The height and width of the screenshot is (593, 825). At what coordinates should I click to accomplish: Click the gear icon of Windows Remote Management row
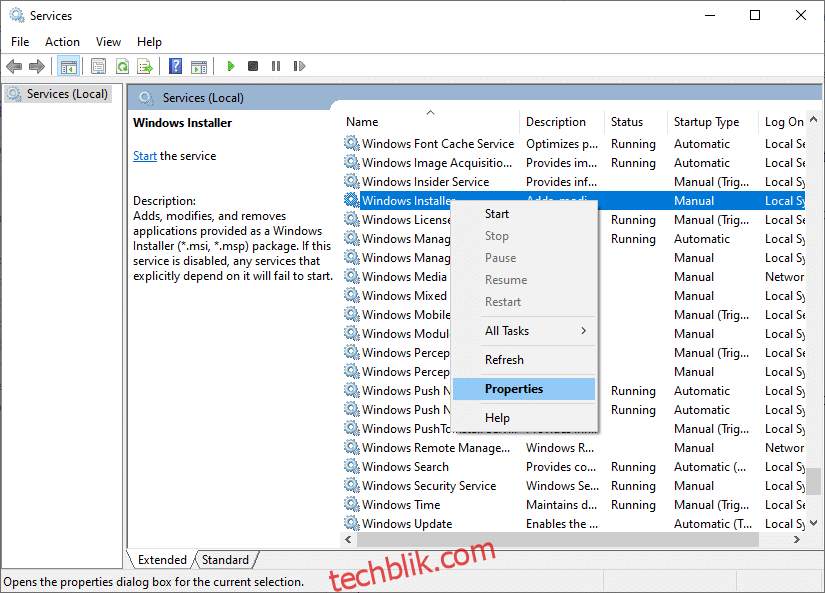tap(351, 447)
